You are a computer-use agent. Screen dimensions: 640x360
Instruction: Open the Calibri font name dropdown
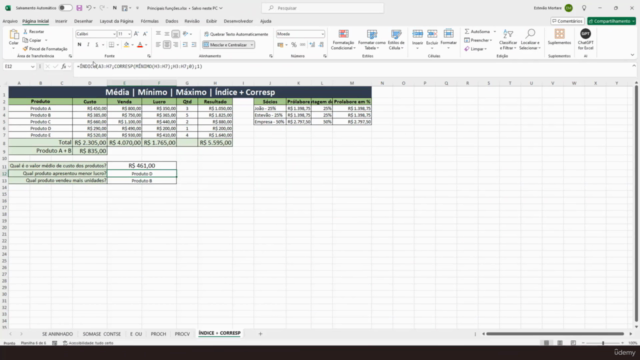[114, 34]
